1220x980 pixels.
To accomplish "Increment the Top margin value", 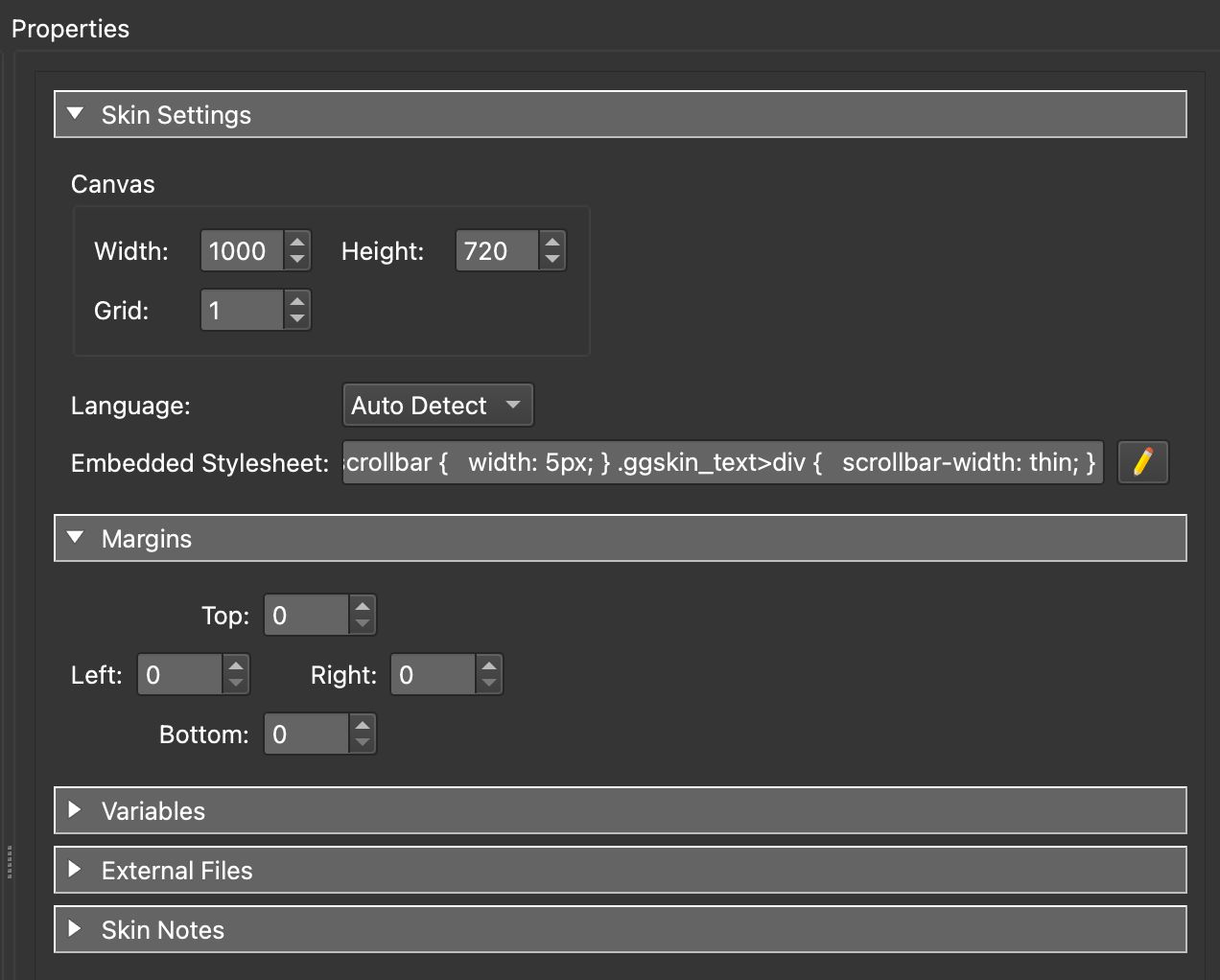I will (363, 607).
